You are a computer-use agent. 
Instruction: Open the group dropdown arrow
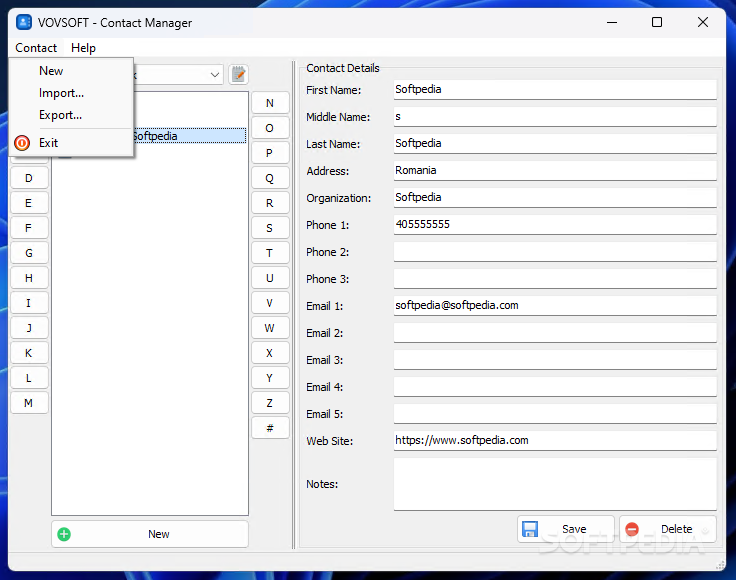point(215,75)
